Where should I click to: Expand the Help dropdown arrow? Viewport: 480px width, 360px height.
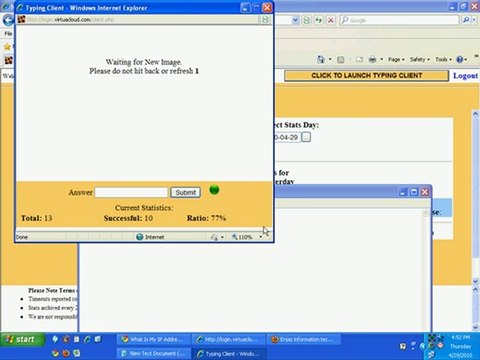pos(466,59)
